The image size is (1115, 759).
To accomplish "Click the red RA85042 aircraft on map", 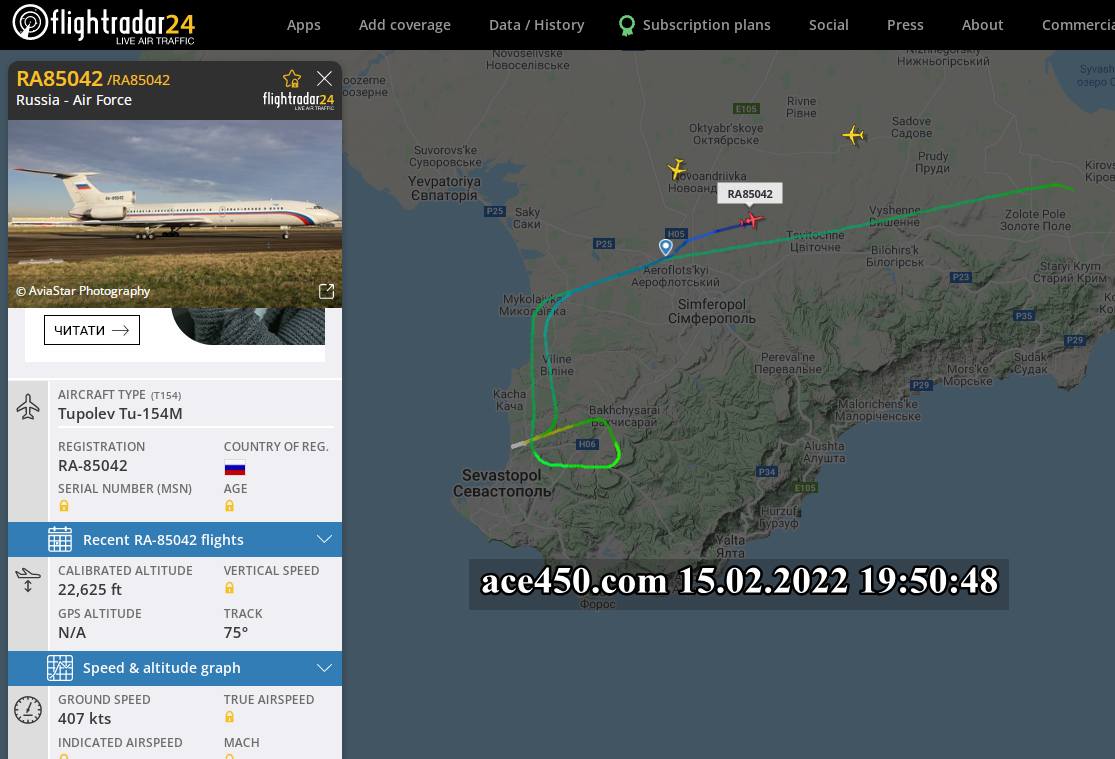I will point(753,220).
